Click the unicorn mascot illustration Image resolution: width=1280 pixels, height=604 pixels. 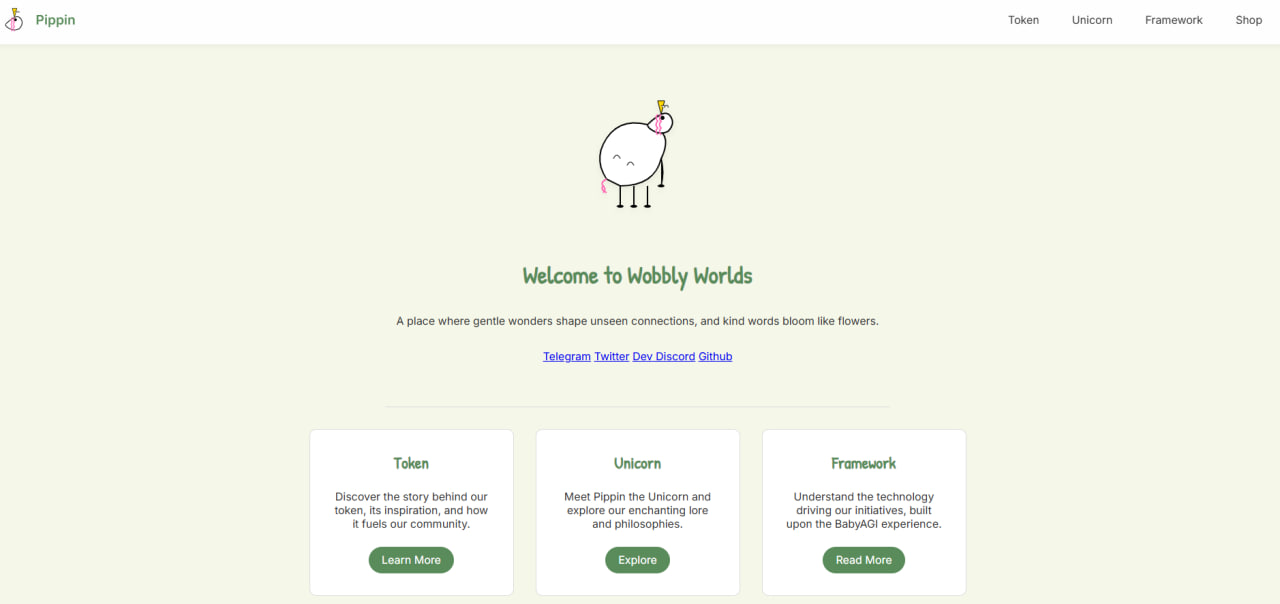point(632,155)
